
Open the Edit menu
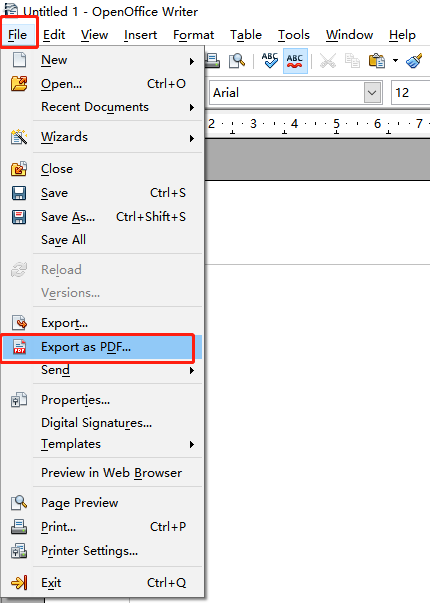pos(54,35)
